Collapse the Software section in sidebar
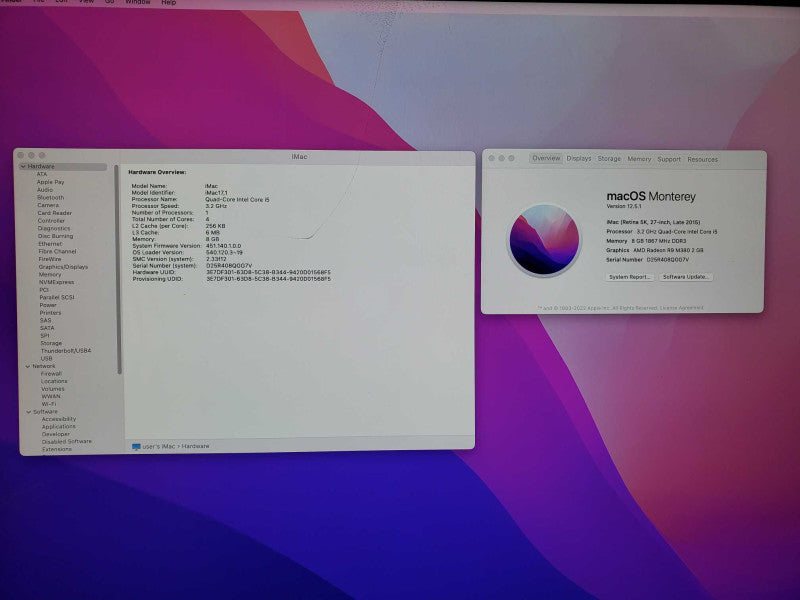 pos(29,412)
